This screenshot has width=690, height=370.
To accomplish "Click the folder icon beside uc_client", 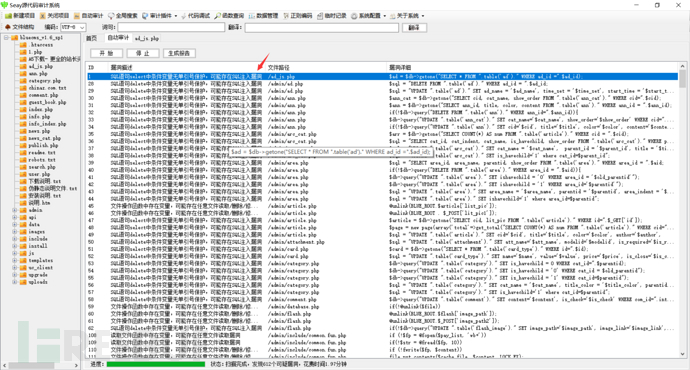I will point(23,267).
